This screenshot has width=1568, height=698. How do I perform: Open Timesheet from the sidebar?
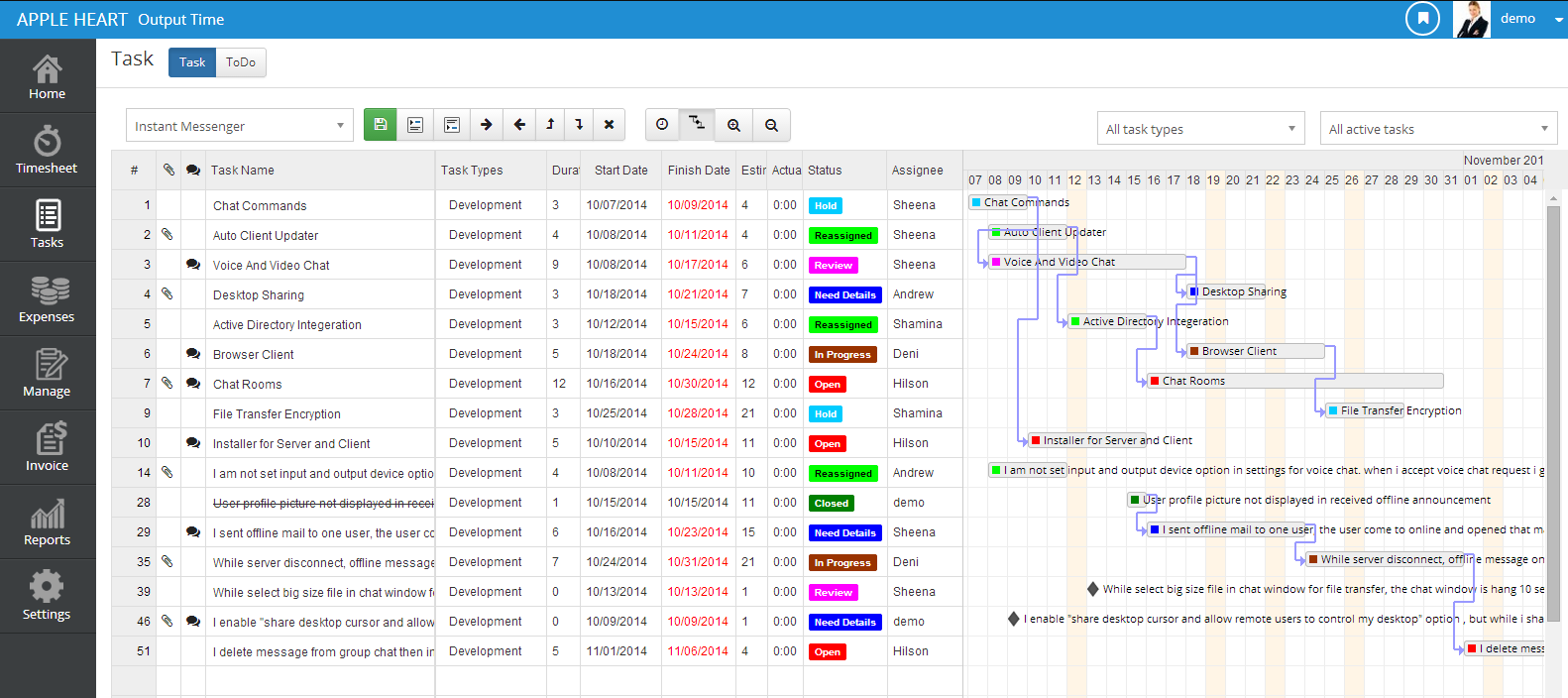[x=47, y=150]
